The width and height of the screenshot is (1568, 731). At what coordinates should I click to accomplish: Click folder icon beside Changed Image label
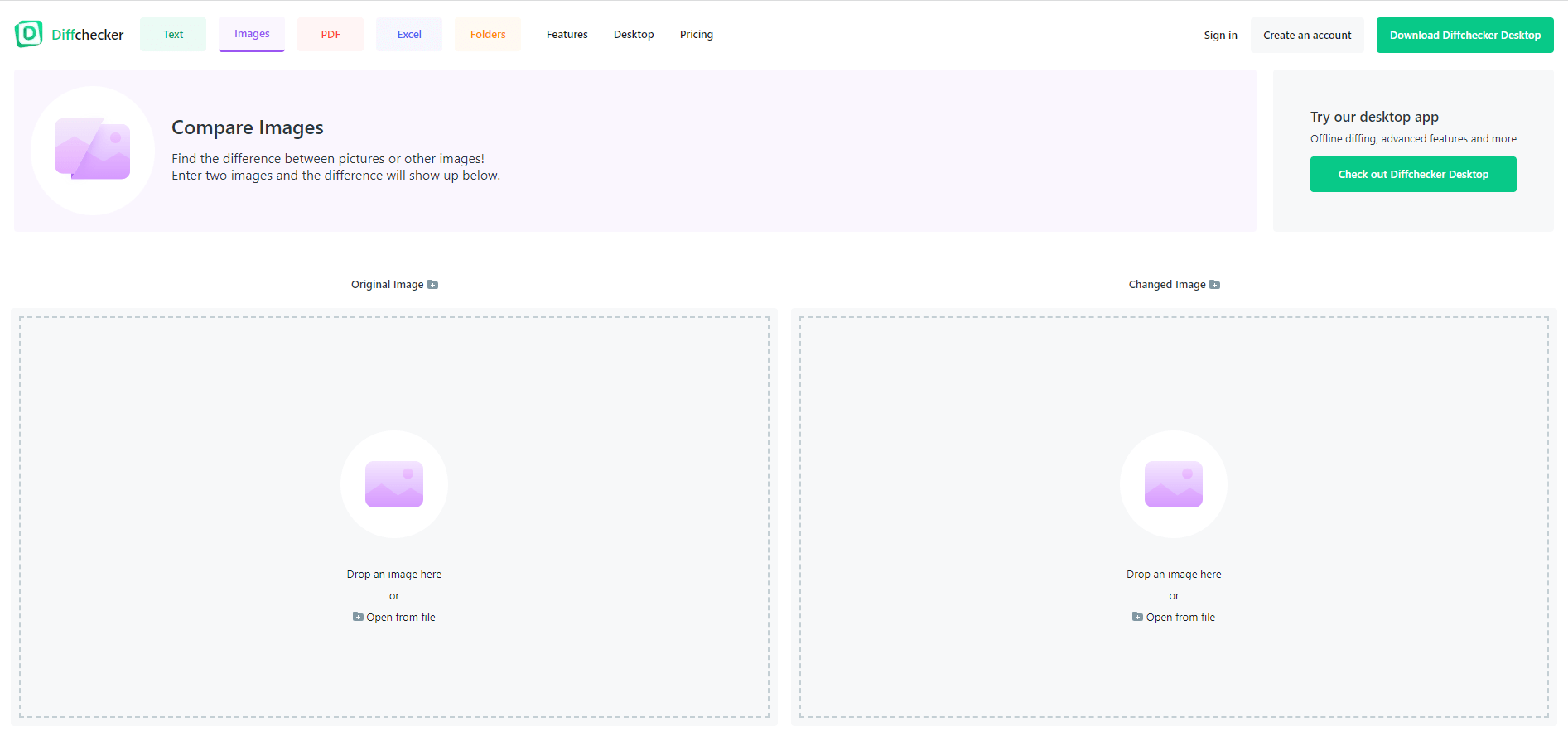pos(1214,285)
